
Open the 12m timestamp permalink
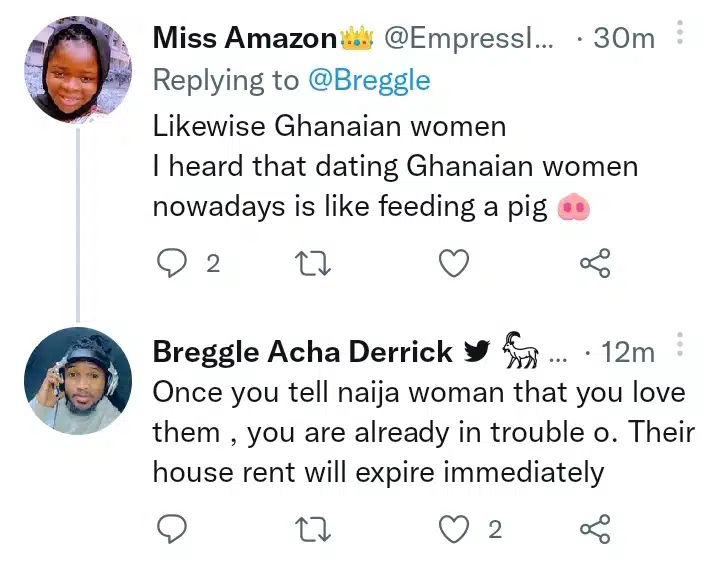coord(629,352)
